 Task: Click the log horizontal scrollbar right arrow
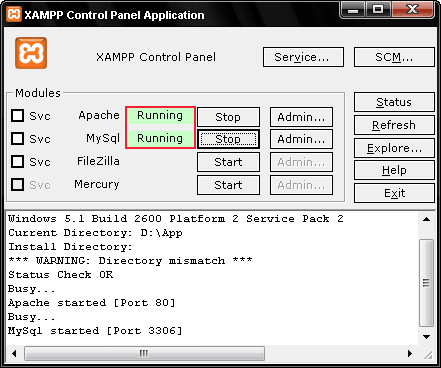click(410, 353)
